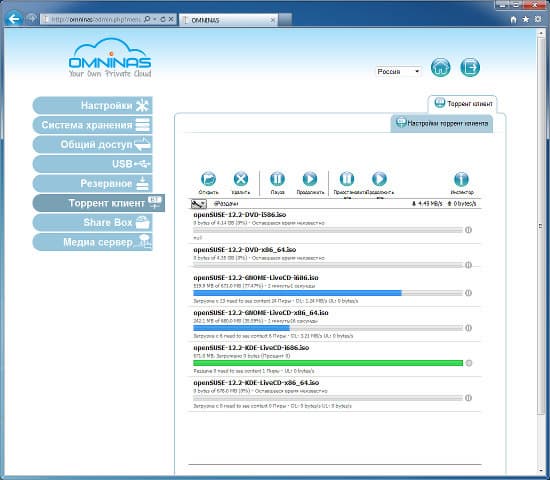Click the Продолжить (resume selected) play icon
Viewport: 550px width, 480px height.
pyautogui.click(x=310, y=179)
